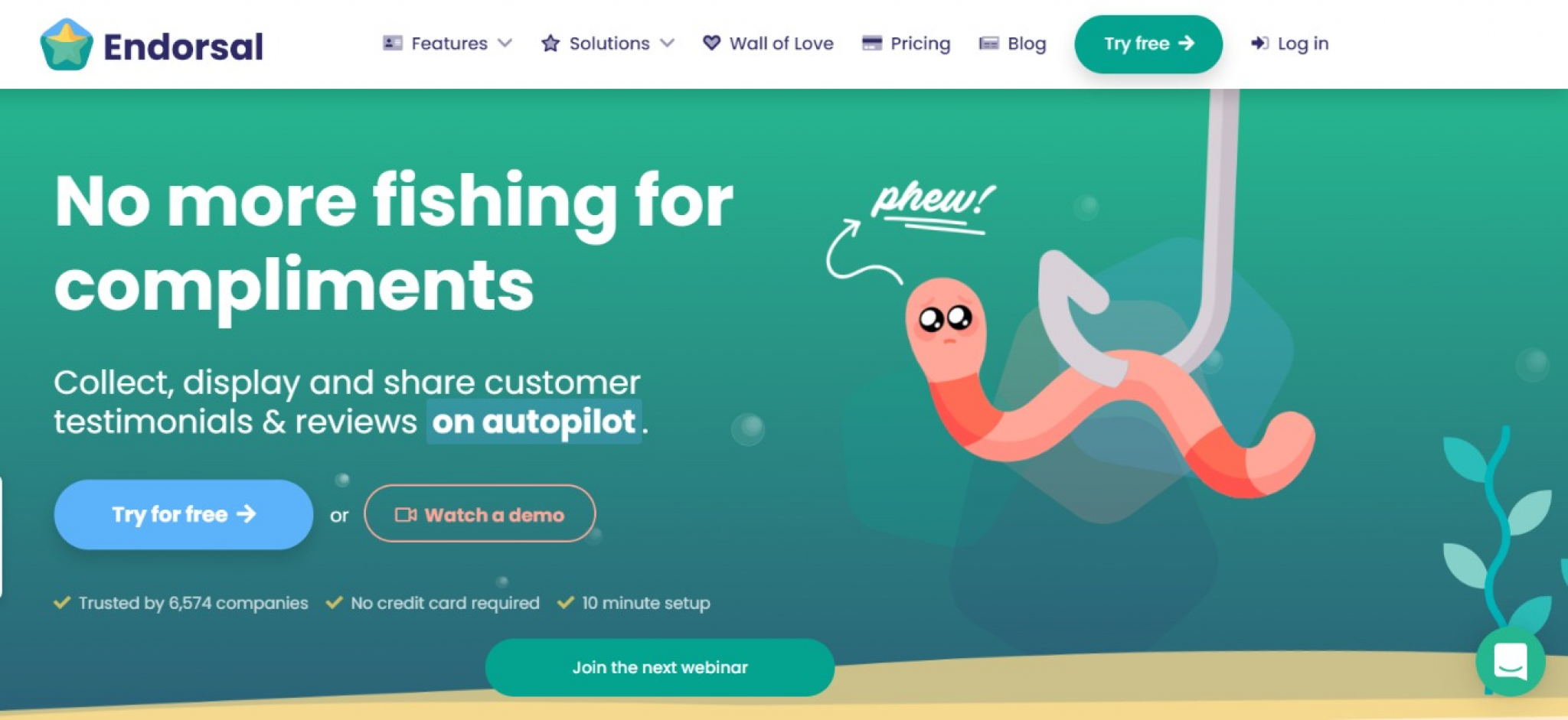Click the Wall of Love heart icon
1568x720 pixels.
tap(711, 43)
